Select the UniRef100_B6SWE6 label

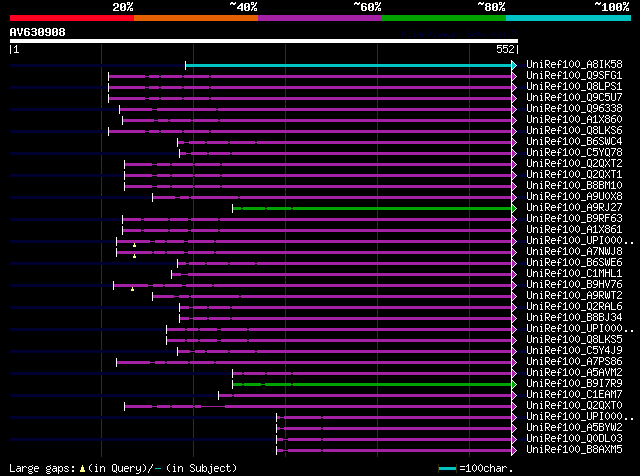pyautogui.click(x=574, y=263)
